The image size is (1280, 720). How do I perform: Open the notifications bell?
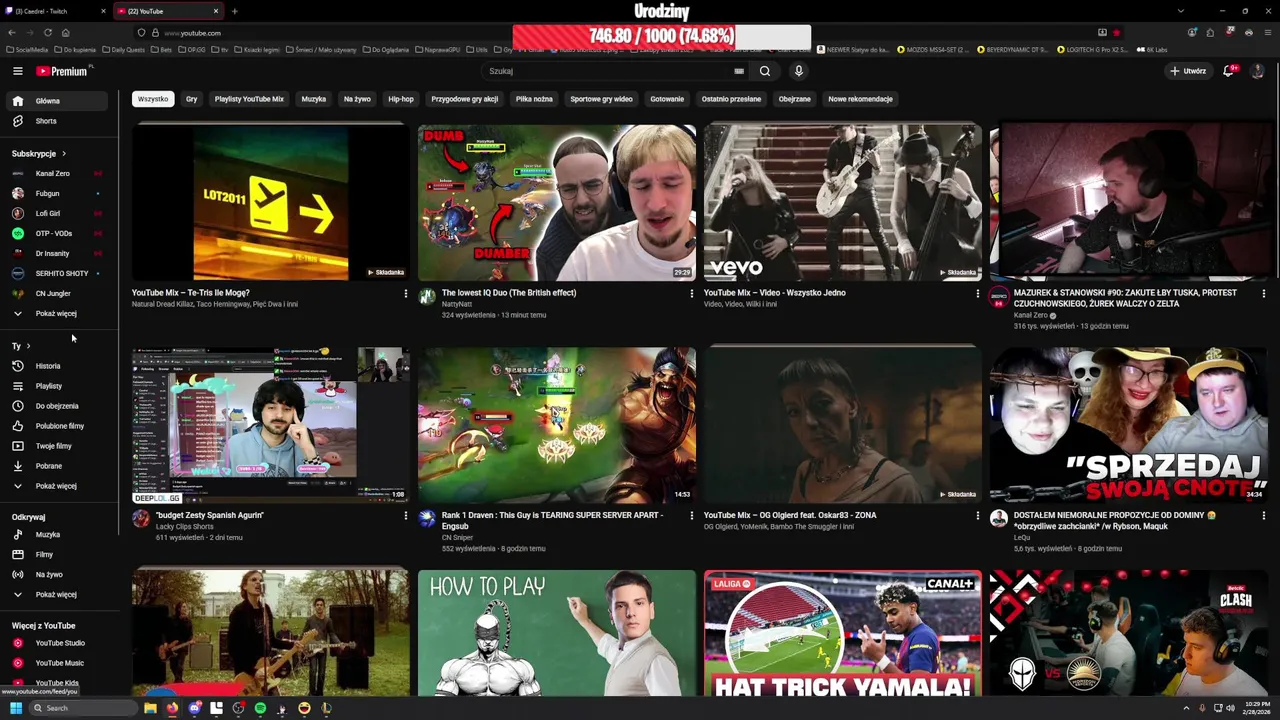tap(1229, 71)
